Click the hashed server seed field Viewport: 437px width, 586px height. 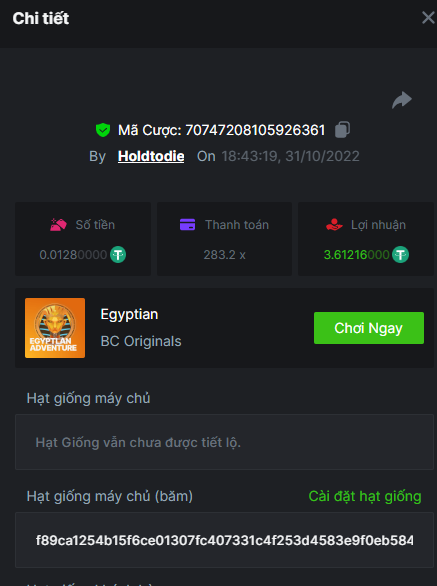pyautogui.click(x=224, y=540)
